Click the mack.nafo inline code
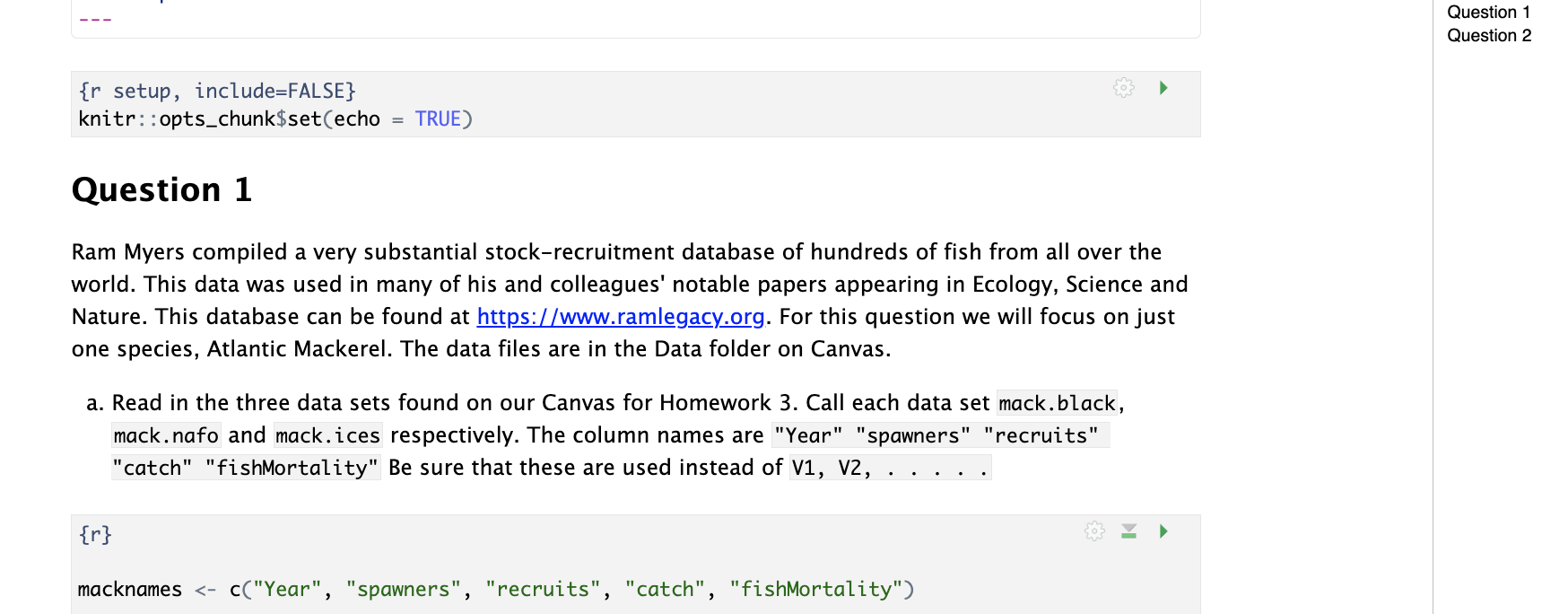Screen dimensions: 1568x614 coord(166,436)
